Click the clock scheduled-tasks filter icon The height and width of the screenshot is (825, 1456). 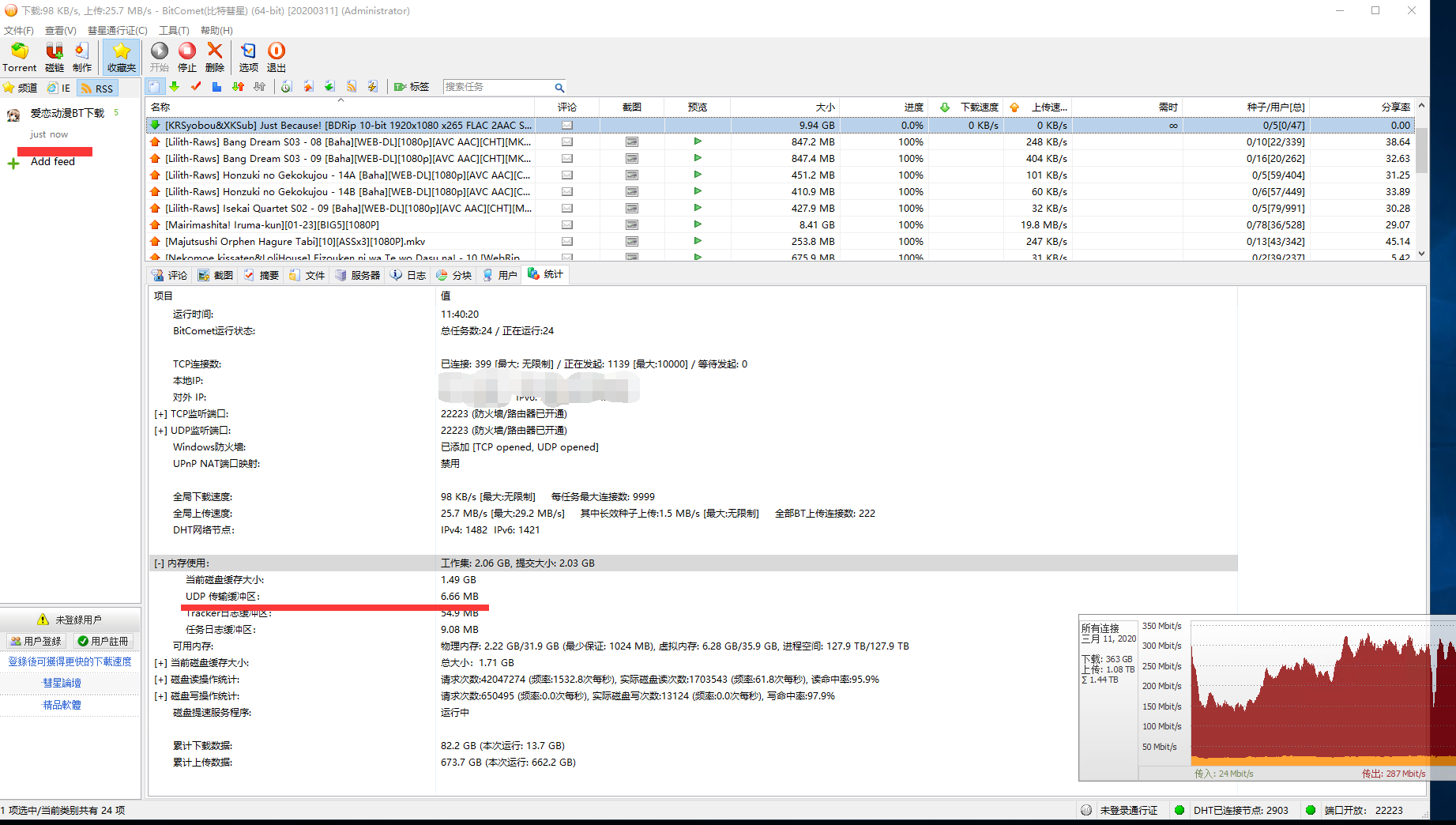pyautogui.click(x=287, y=87)
